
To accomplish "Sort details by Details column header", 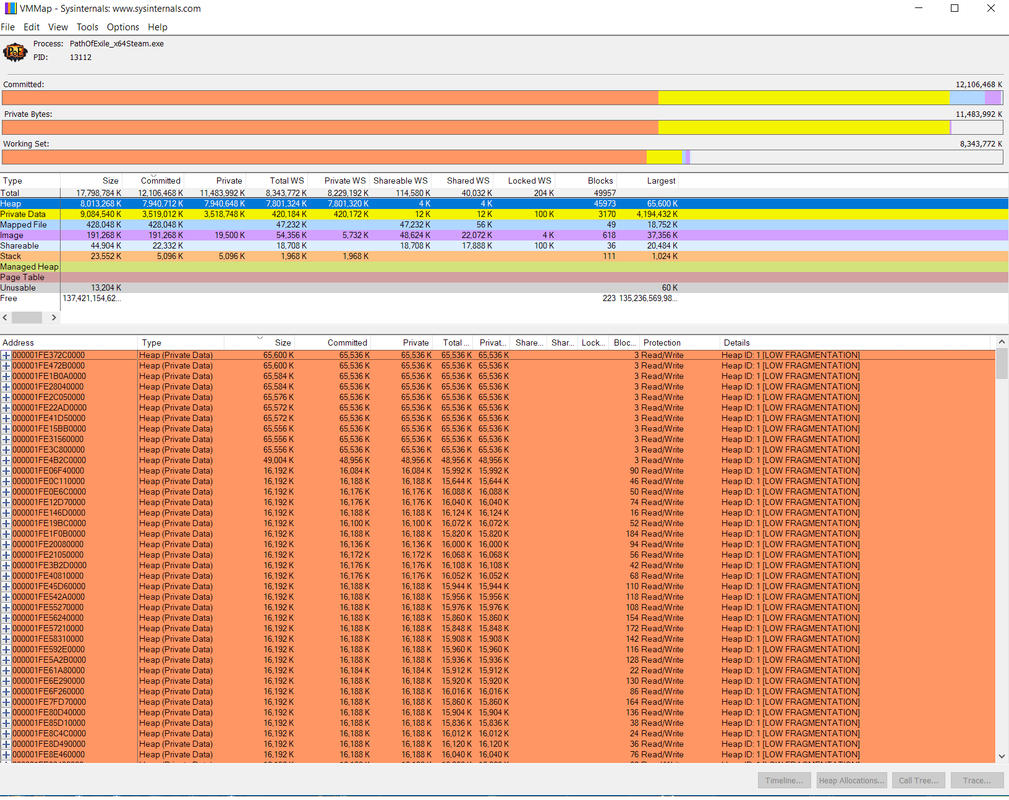I will (x=857, y=343).
